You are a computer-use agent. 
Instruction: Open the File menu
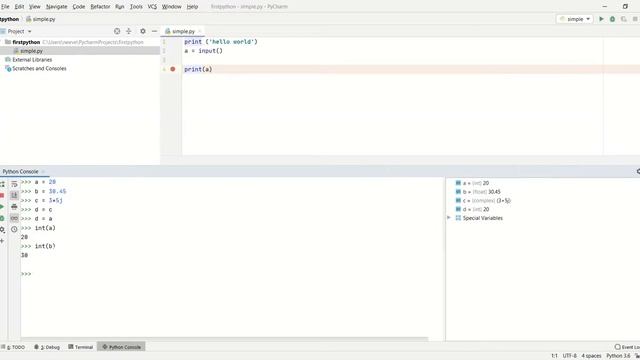pos(5,7)
